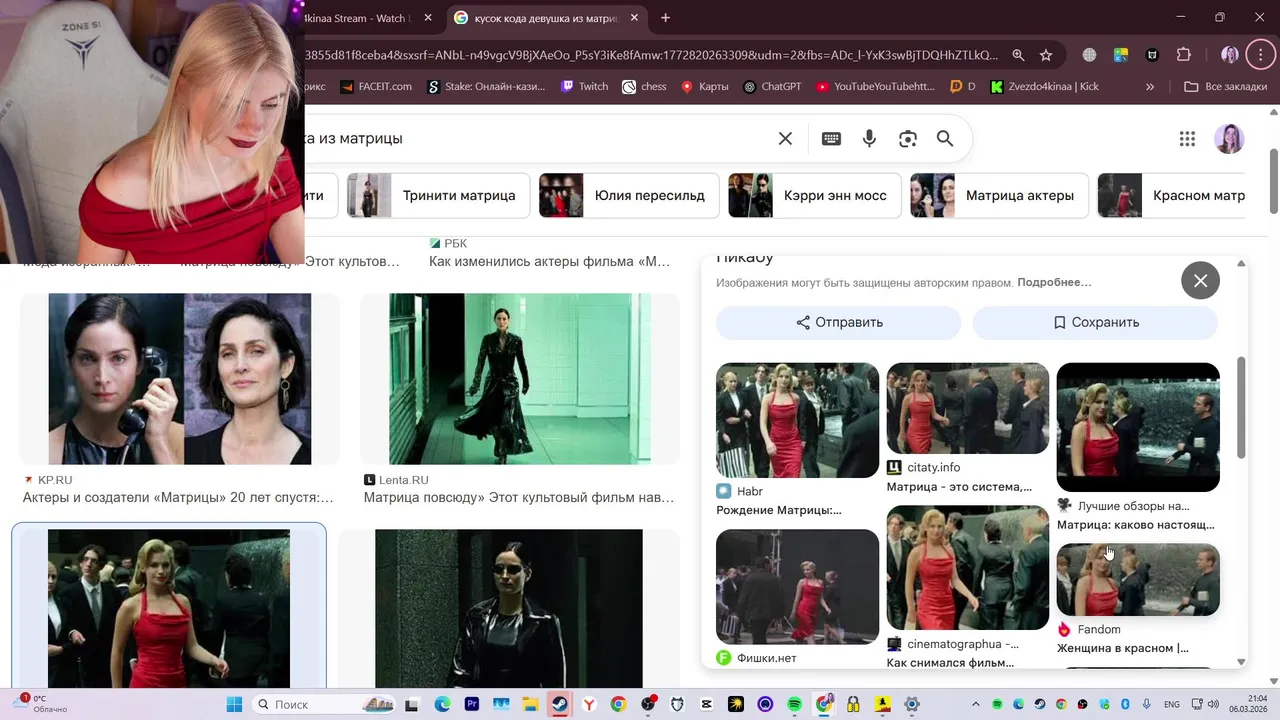Open the Фишки.нет related image
Viewport: 1280px width, 720px height.
(x=797, y=587)
